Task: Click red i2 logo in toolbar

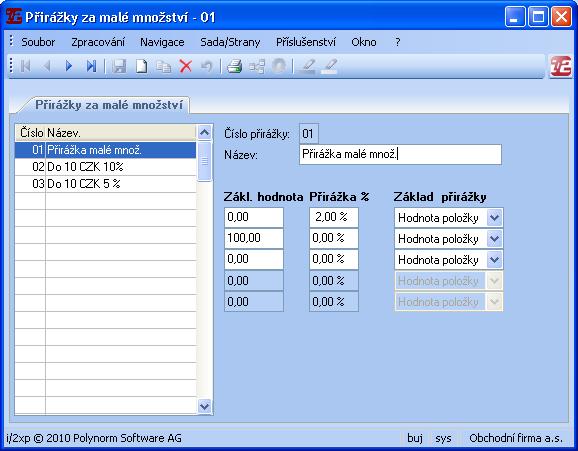Action: 560,66
